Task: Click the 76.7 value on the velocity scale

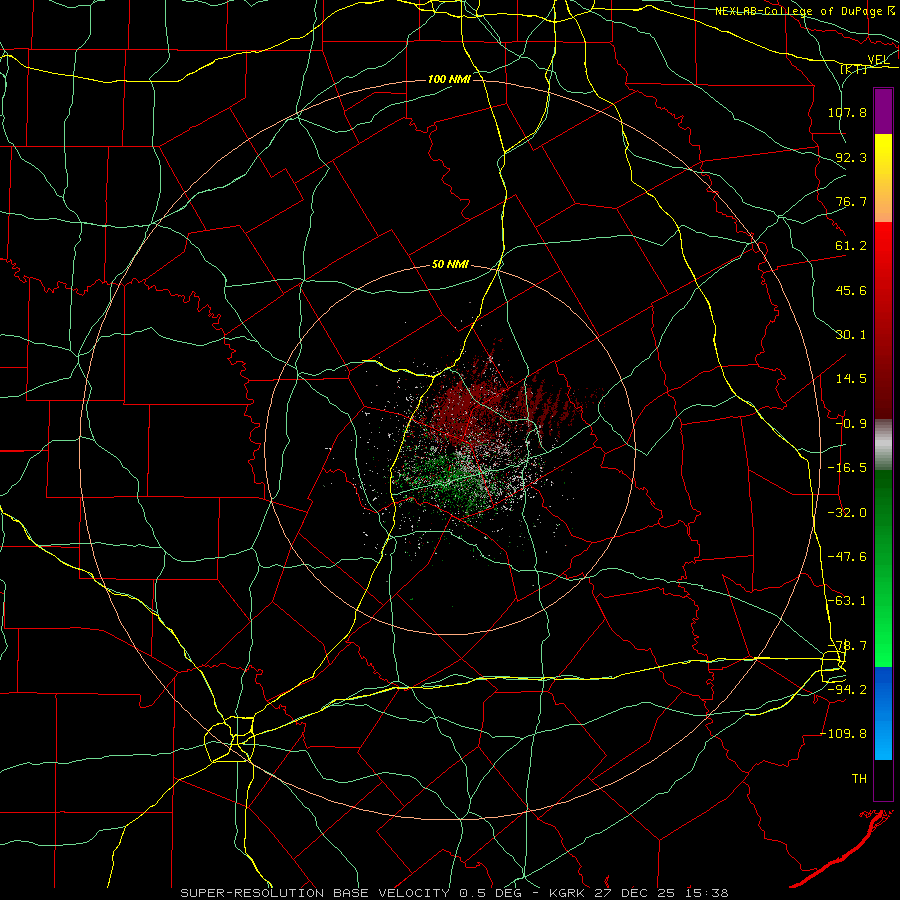Action: pyautogui.click(x=851, y=201)
